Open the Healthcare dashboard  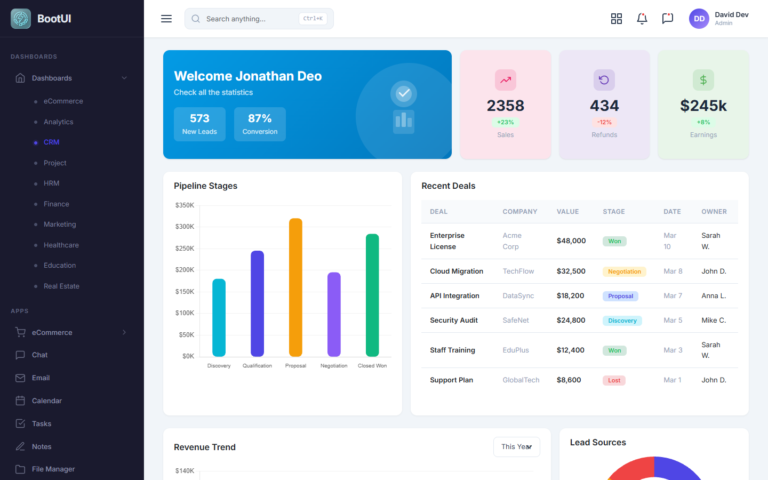click(x=61, y=245)
